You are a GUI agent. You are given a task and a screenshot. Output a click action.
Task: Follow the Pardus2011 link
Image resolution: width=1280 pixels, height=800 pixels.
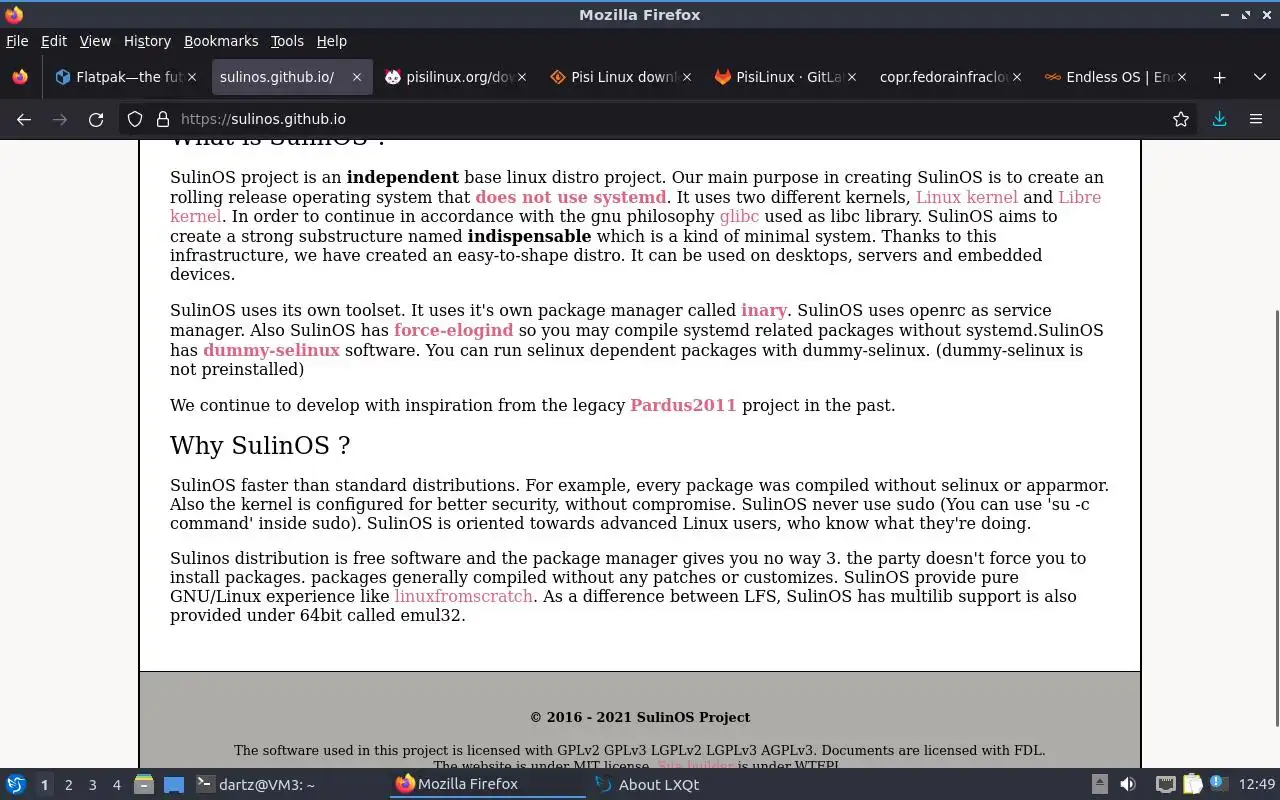pyautogui.click(x=683, y=405)
